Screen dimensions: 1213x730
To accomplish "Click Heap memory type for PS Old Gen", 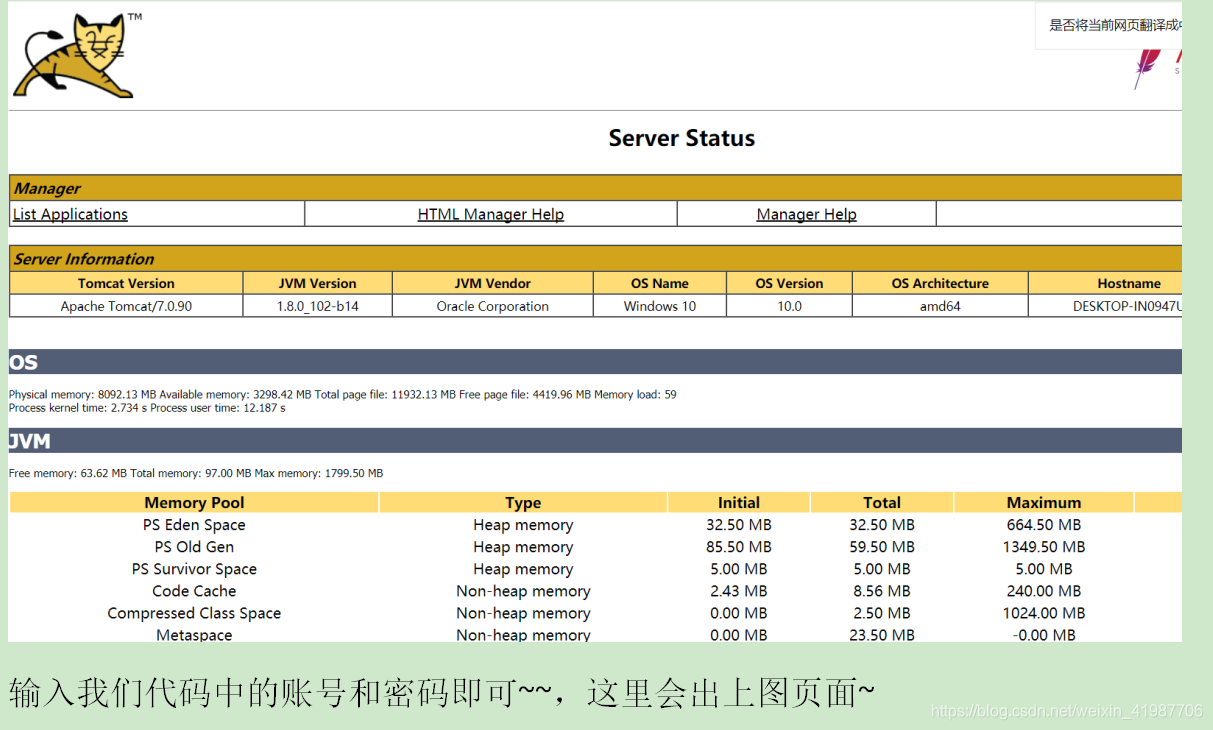I will point(523,547).
